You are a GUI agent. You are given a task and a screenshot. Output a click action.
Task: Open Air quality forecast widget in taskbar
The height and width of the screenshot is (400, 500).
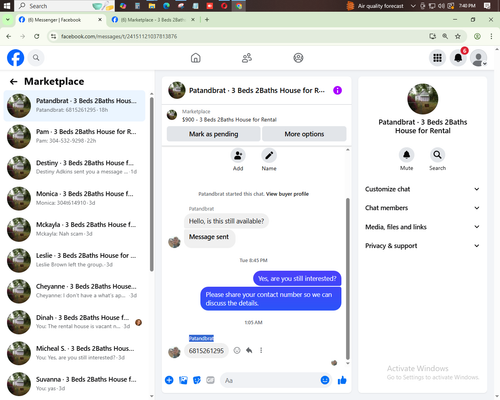pos(375,6)
